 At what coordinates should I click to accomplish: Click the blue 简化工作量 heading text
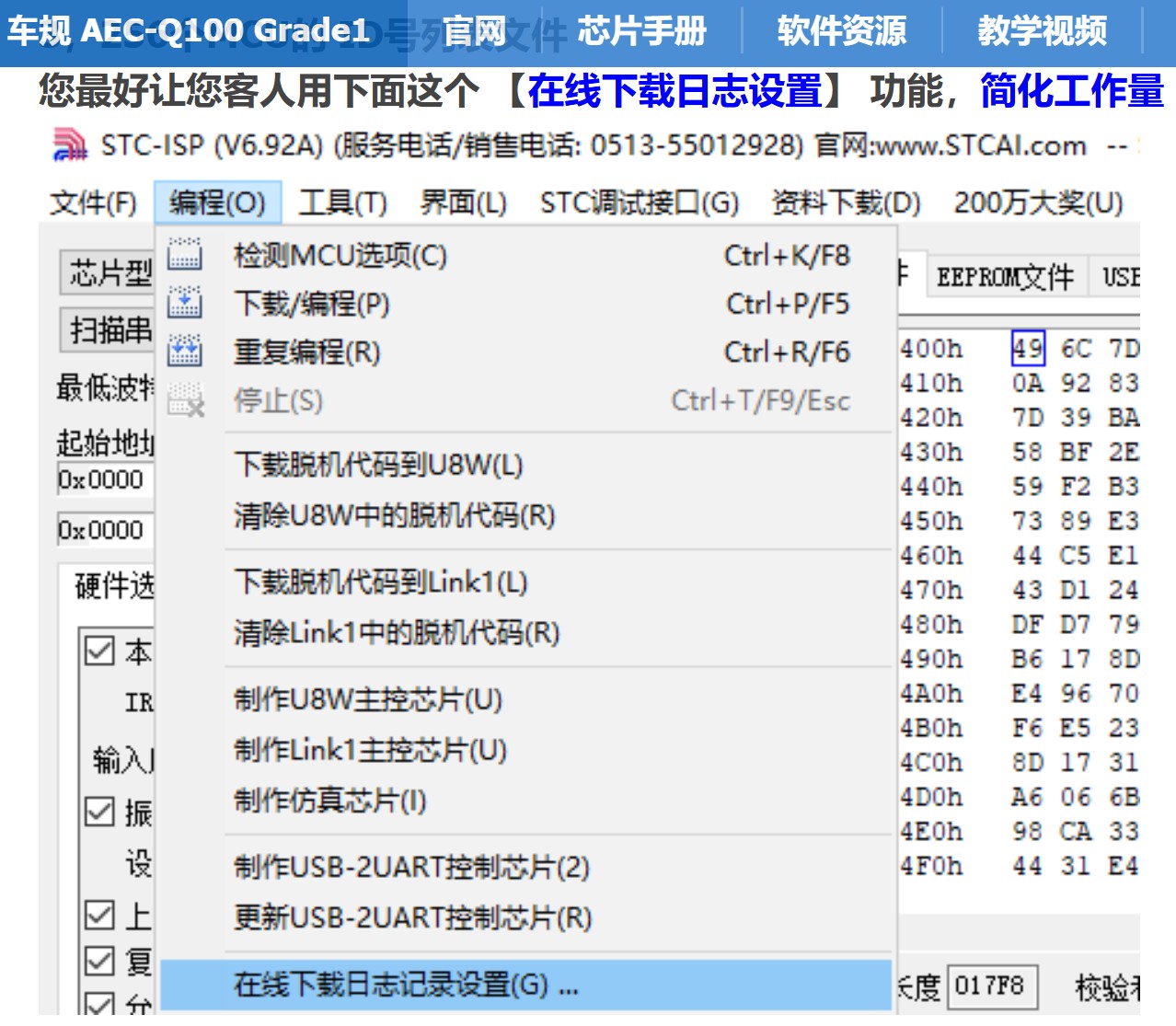coord(1072,91)
